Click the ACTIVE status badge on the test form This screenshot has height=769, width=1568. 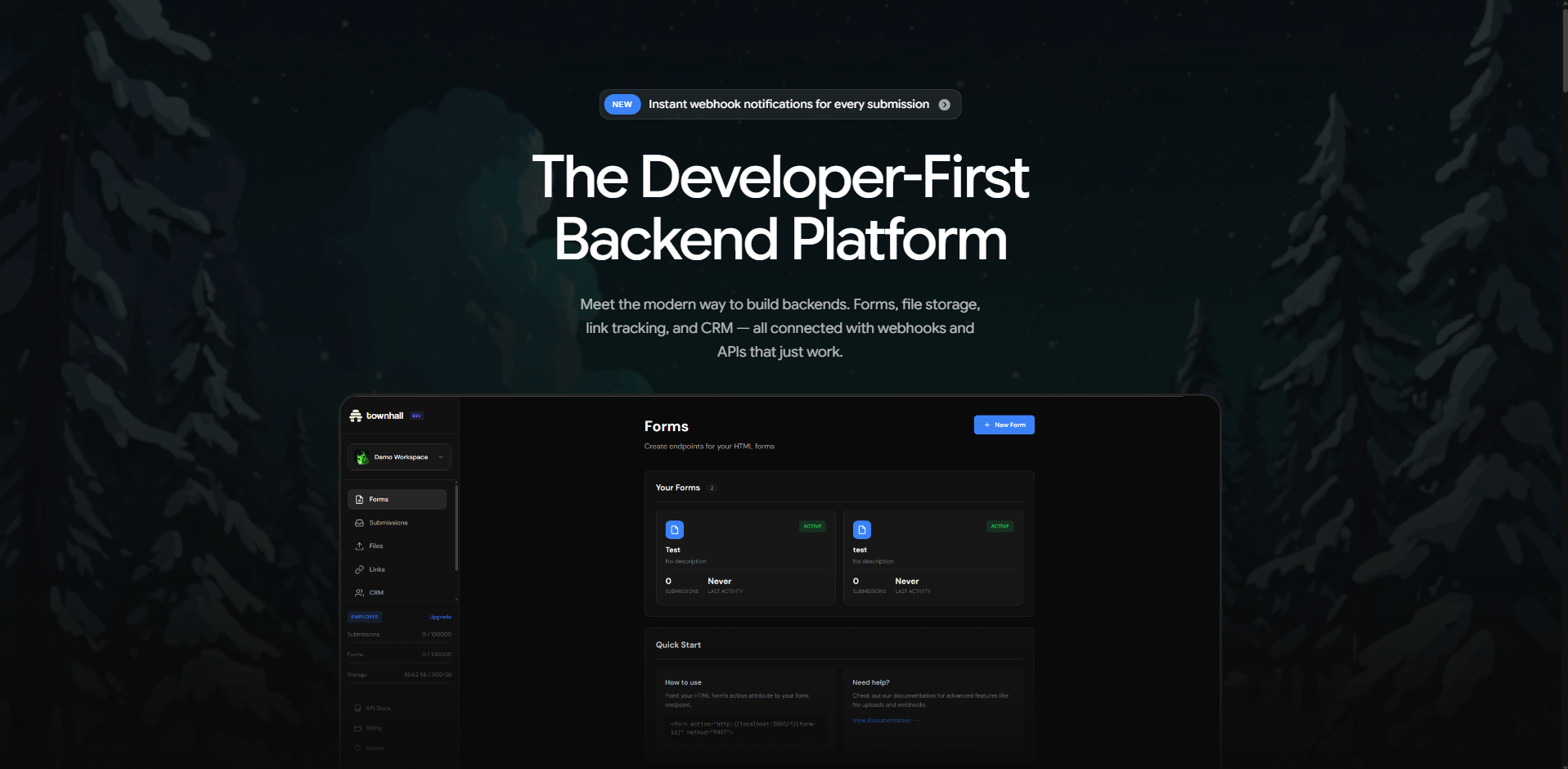point(1000,526)
